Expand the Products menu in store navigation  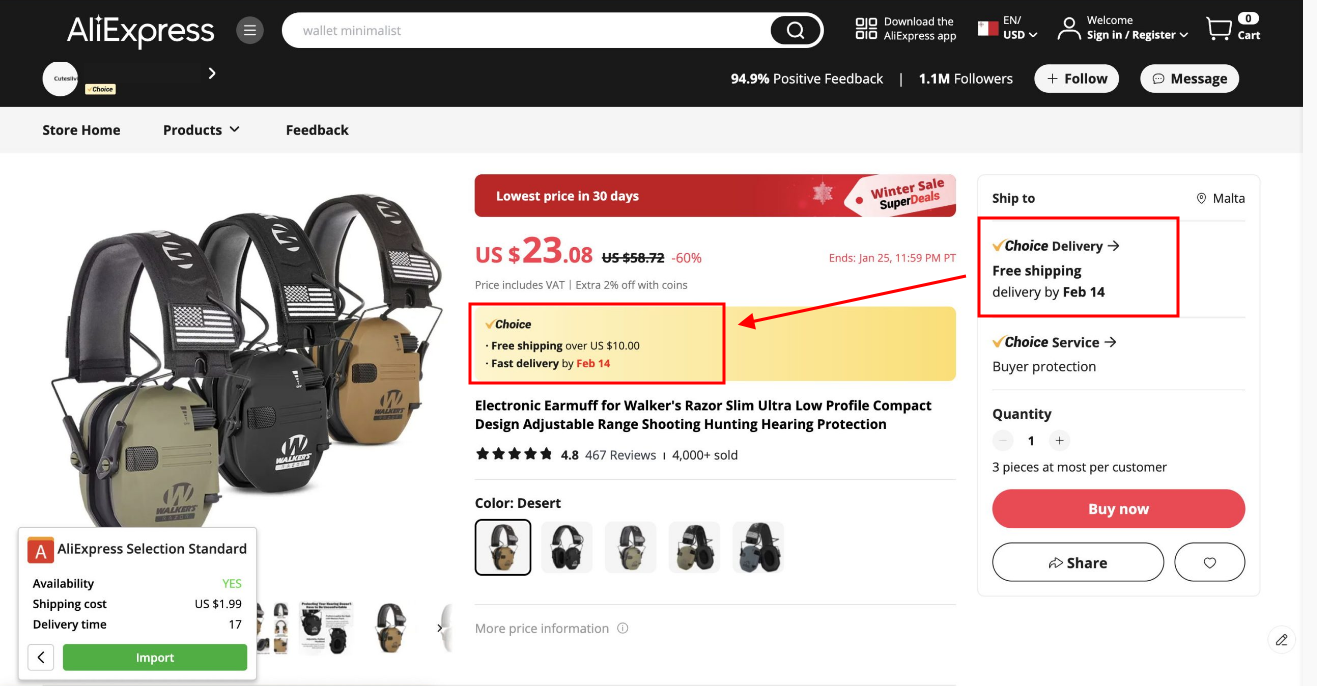(201, 130)
